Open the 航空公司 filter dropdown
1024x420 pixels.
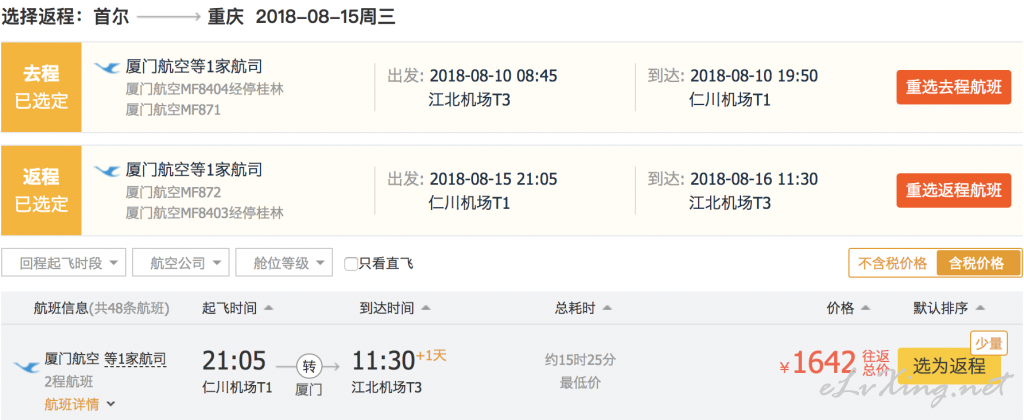click(181, 263)
